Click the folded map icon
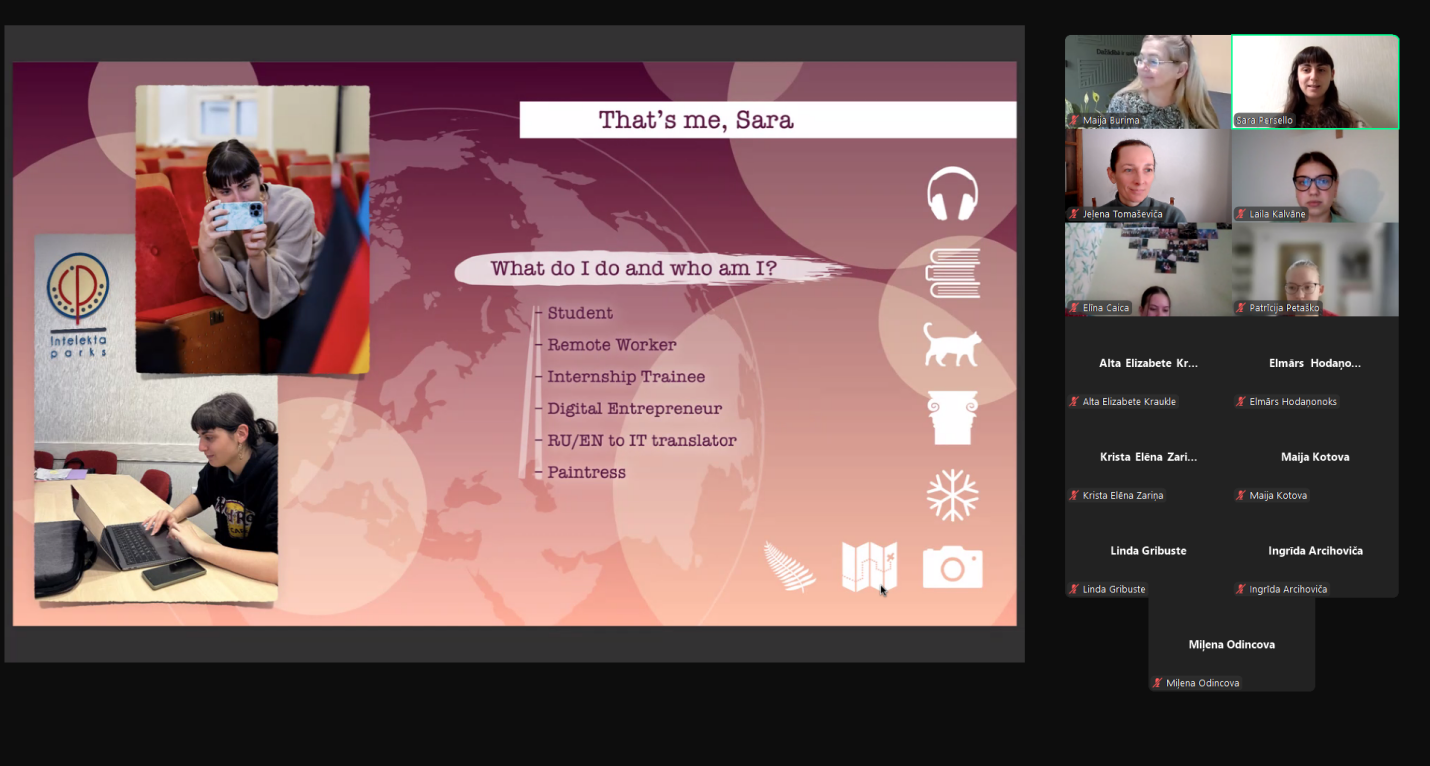1430x766 pixels. [x=869, y=567]
